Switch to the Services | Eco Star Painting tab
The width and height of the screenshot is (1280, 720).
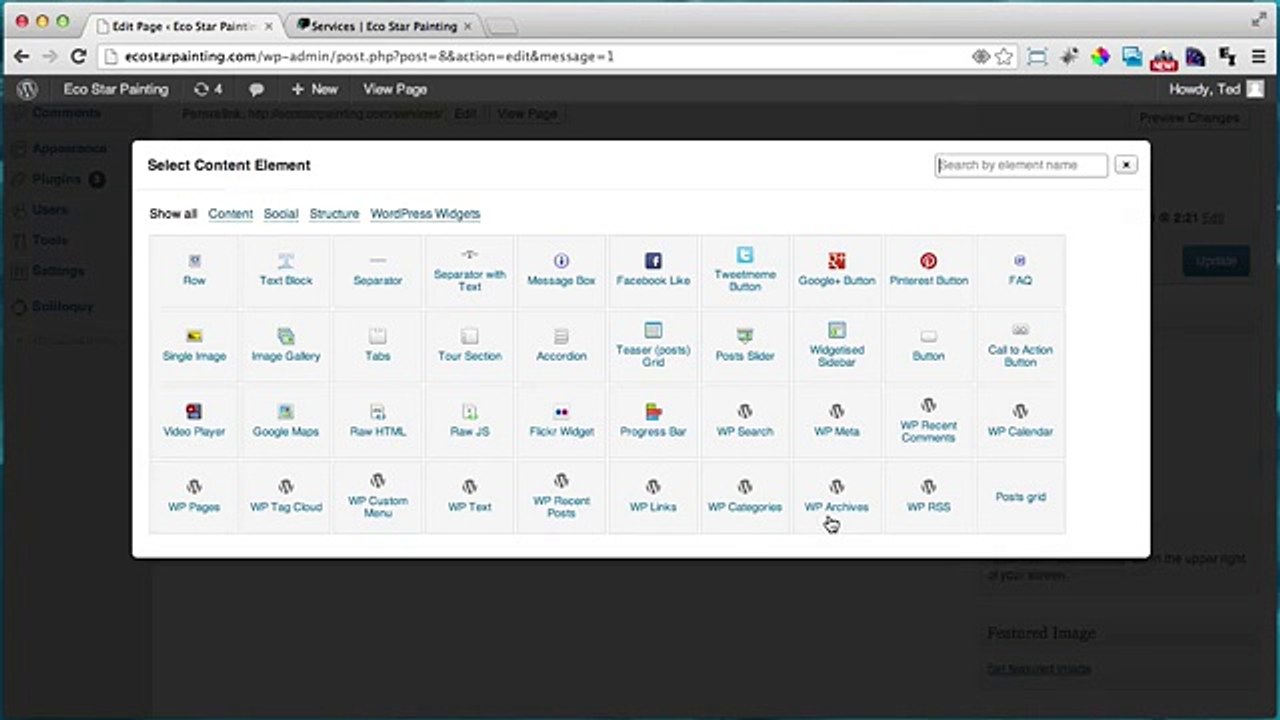point(384,26)
